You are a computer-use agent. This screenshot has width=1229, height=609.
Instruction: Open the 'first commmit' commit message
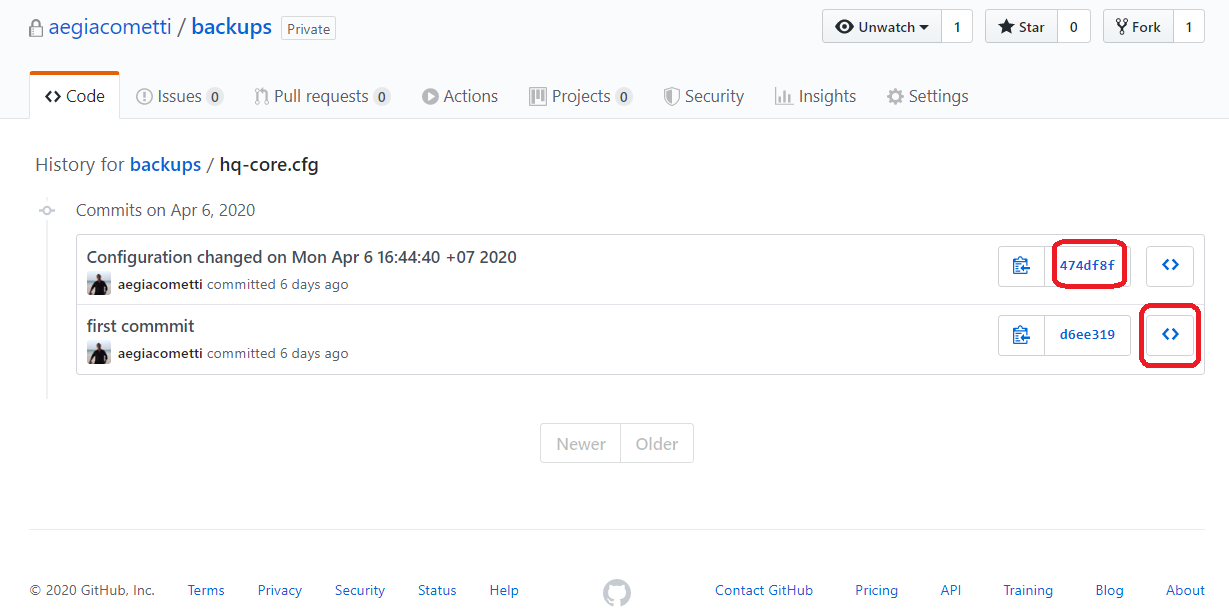141,326
